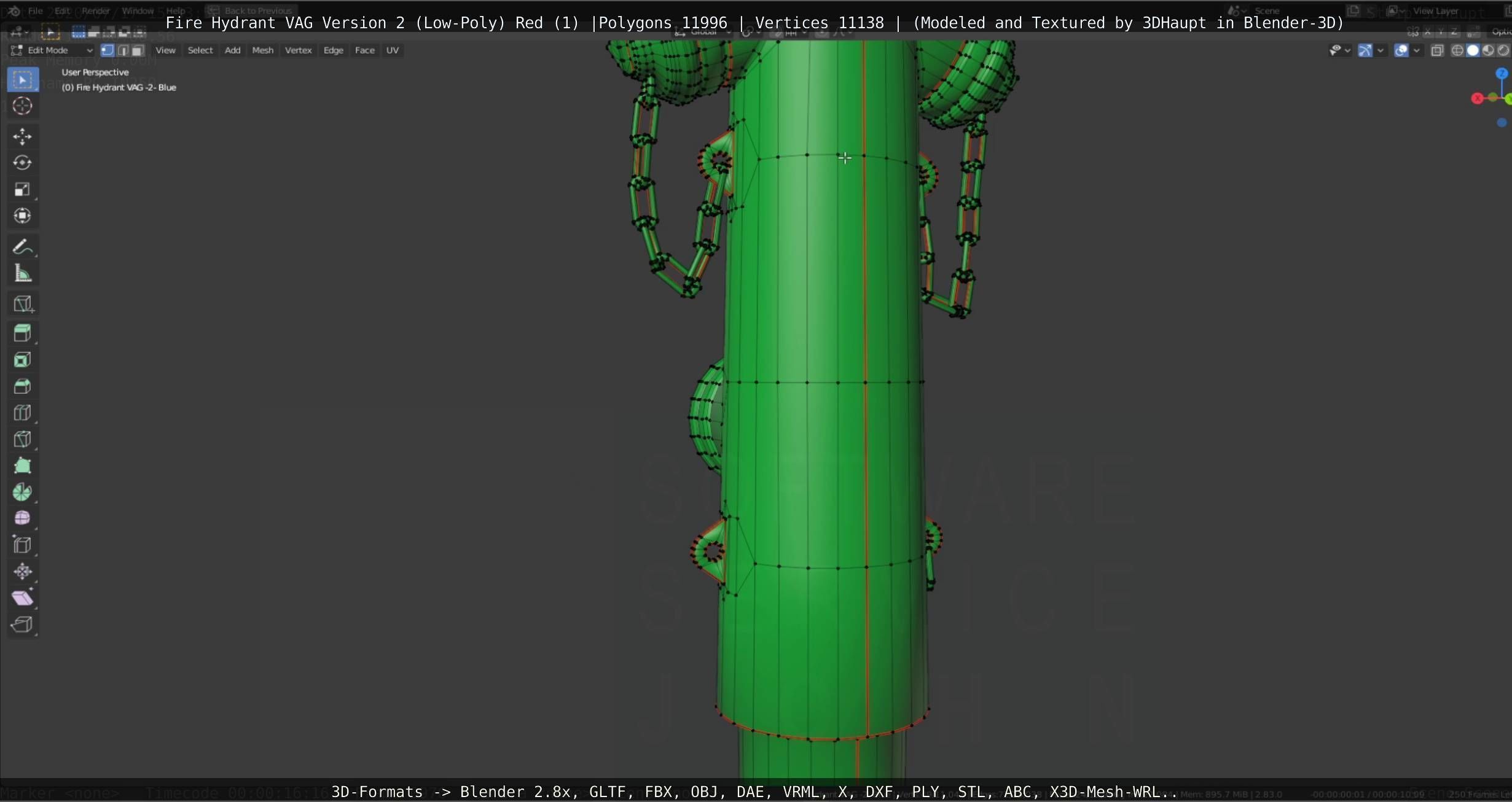Screen dimensions: 1512x802
Task: Select the Smooth vertices tool
Action: (x=23, y=518)
